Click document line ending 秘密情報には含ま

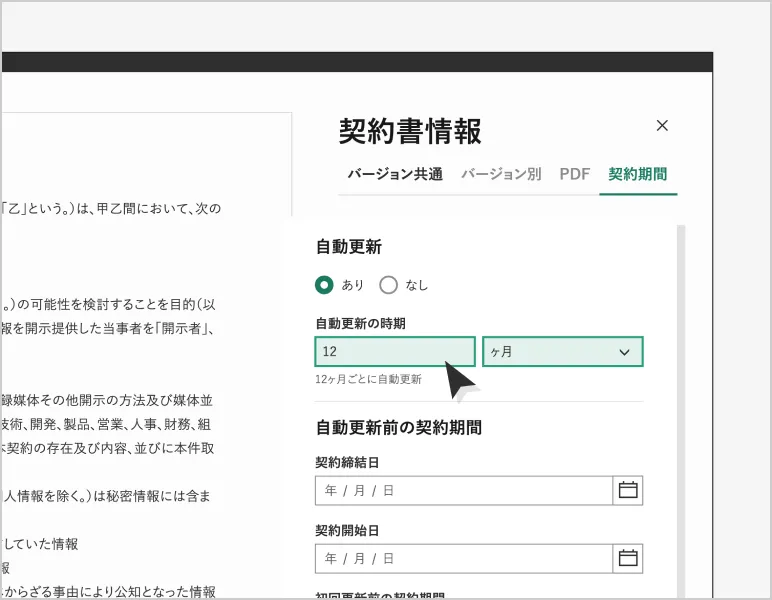coord(106,496)
